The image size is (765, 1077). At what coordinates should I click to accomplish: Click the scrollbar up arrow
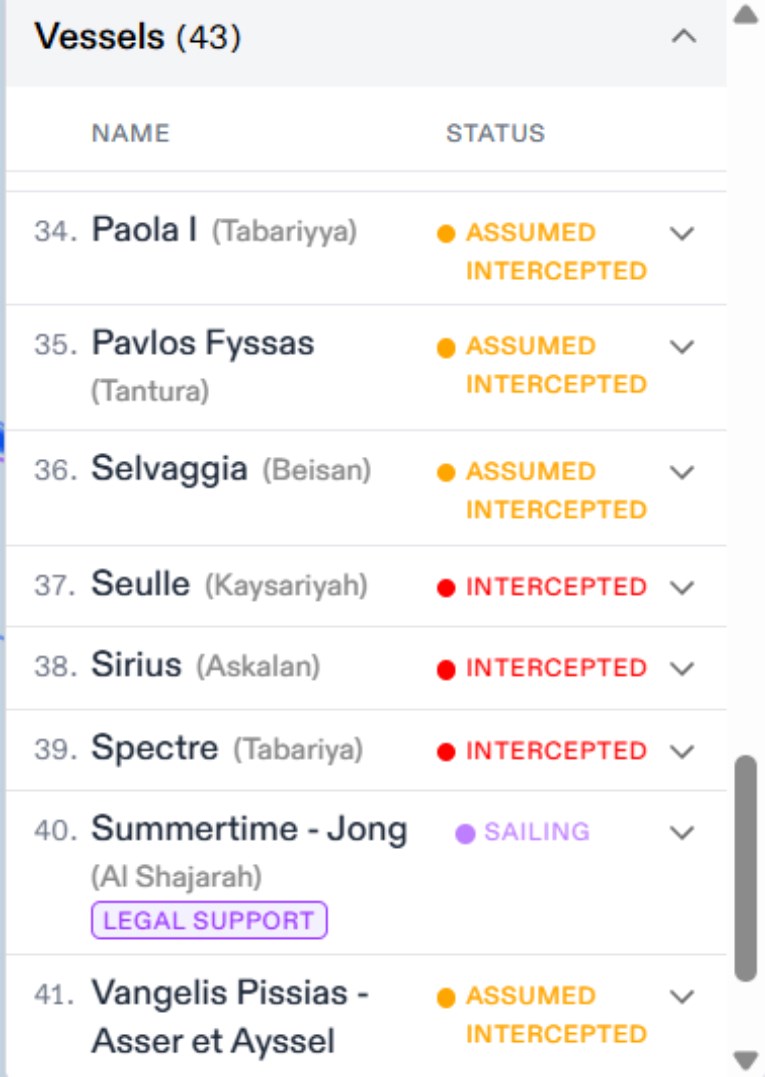746,15
